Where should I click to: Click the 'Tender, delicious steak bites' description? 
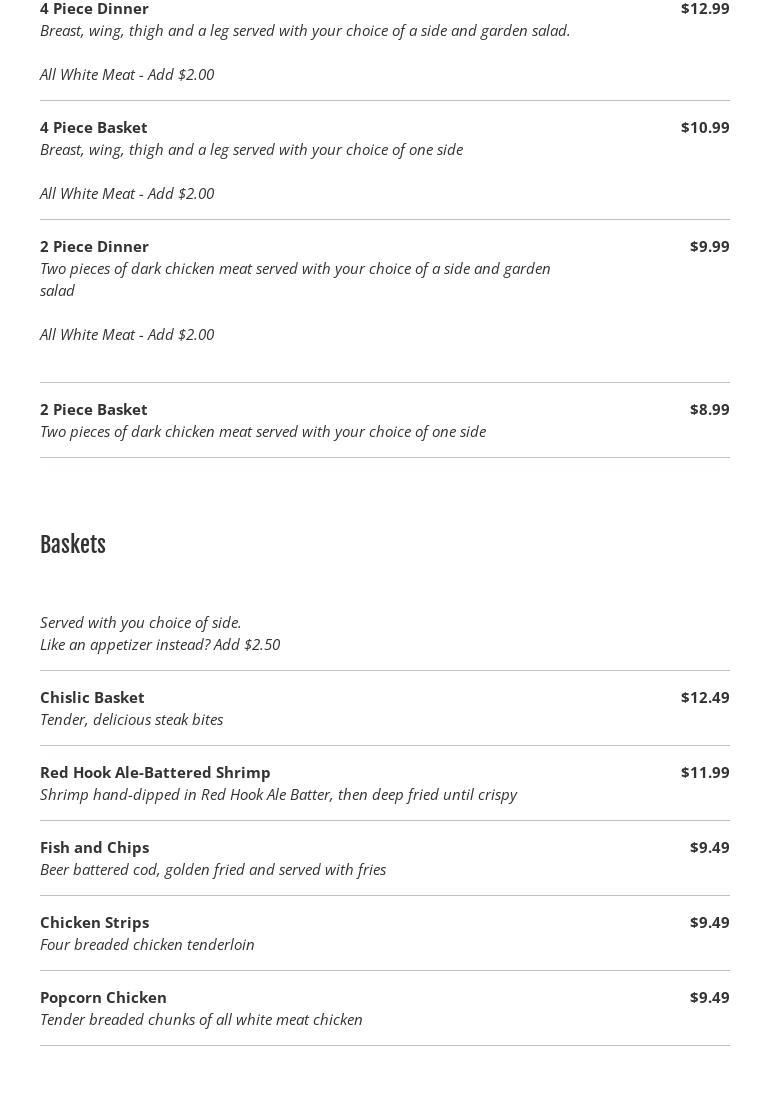[131, 719]
